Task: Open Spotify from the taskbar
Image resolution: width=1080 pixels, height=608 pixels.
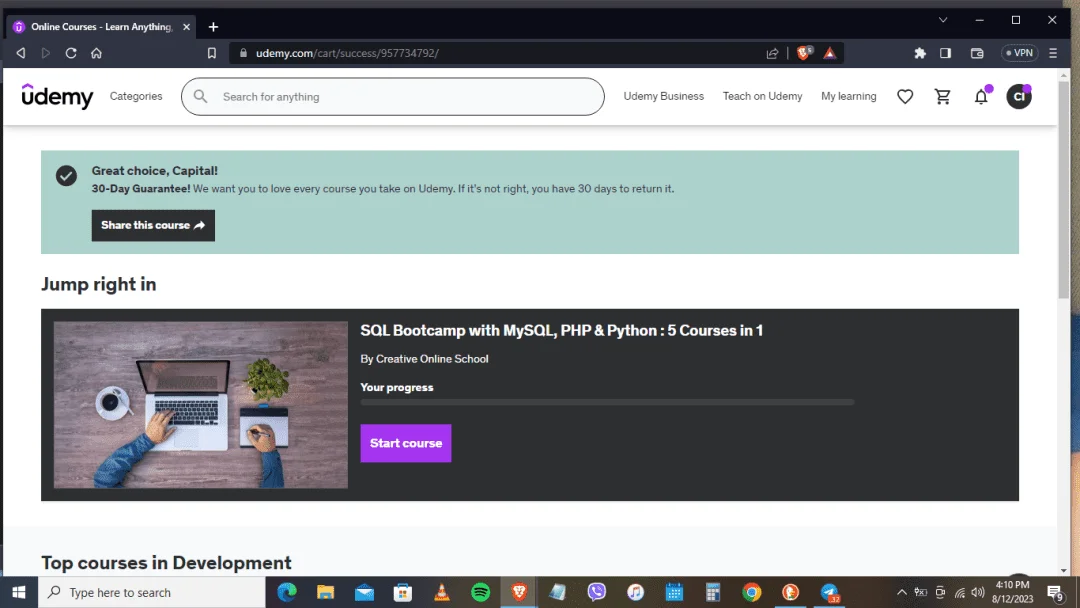Action: pos(481,592)
